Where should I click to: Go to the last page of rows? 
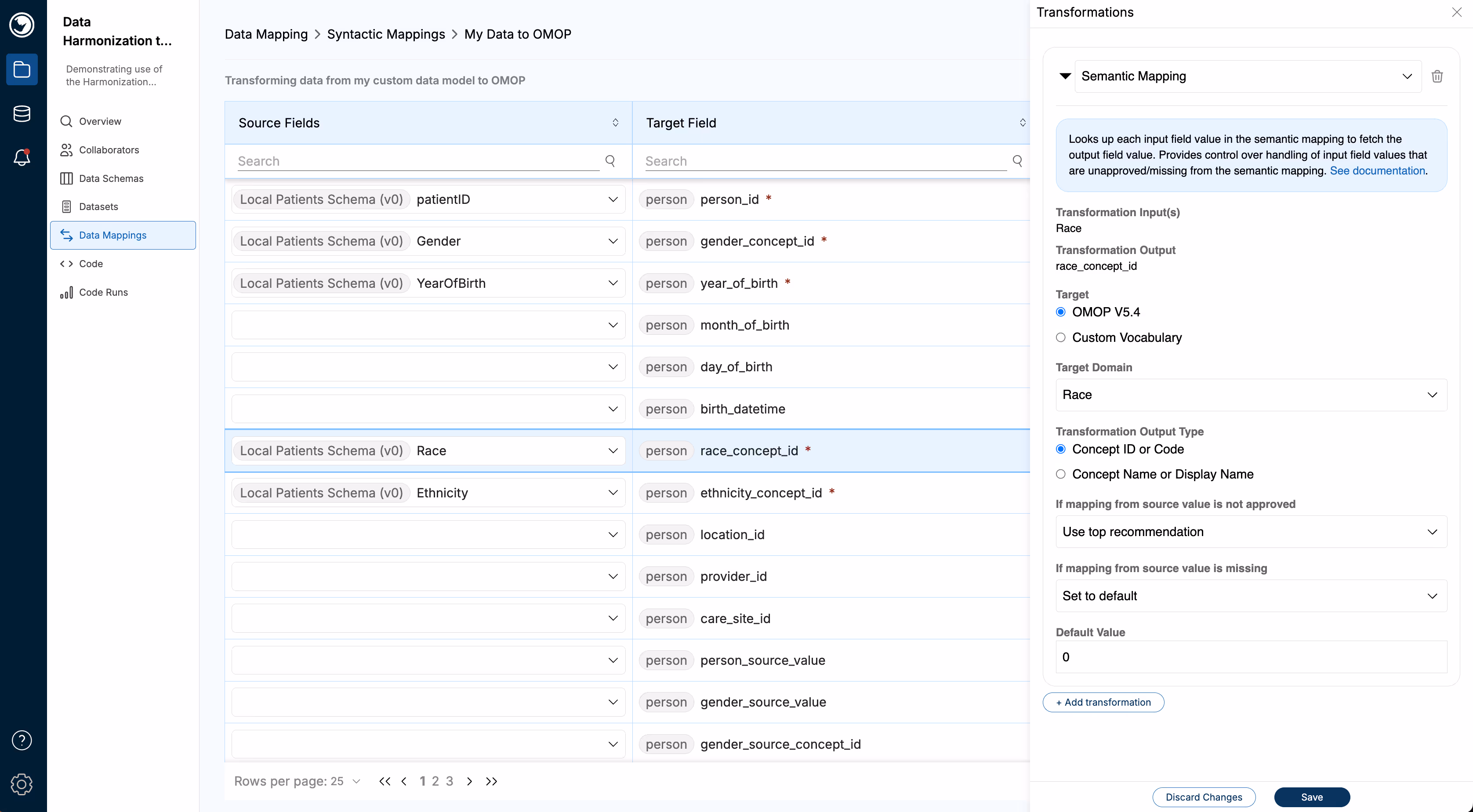(x=491, y=781)
